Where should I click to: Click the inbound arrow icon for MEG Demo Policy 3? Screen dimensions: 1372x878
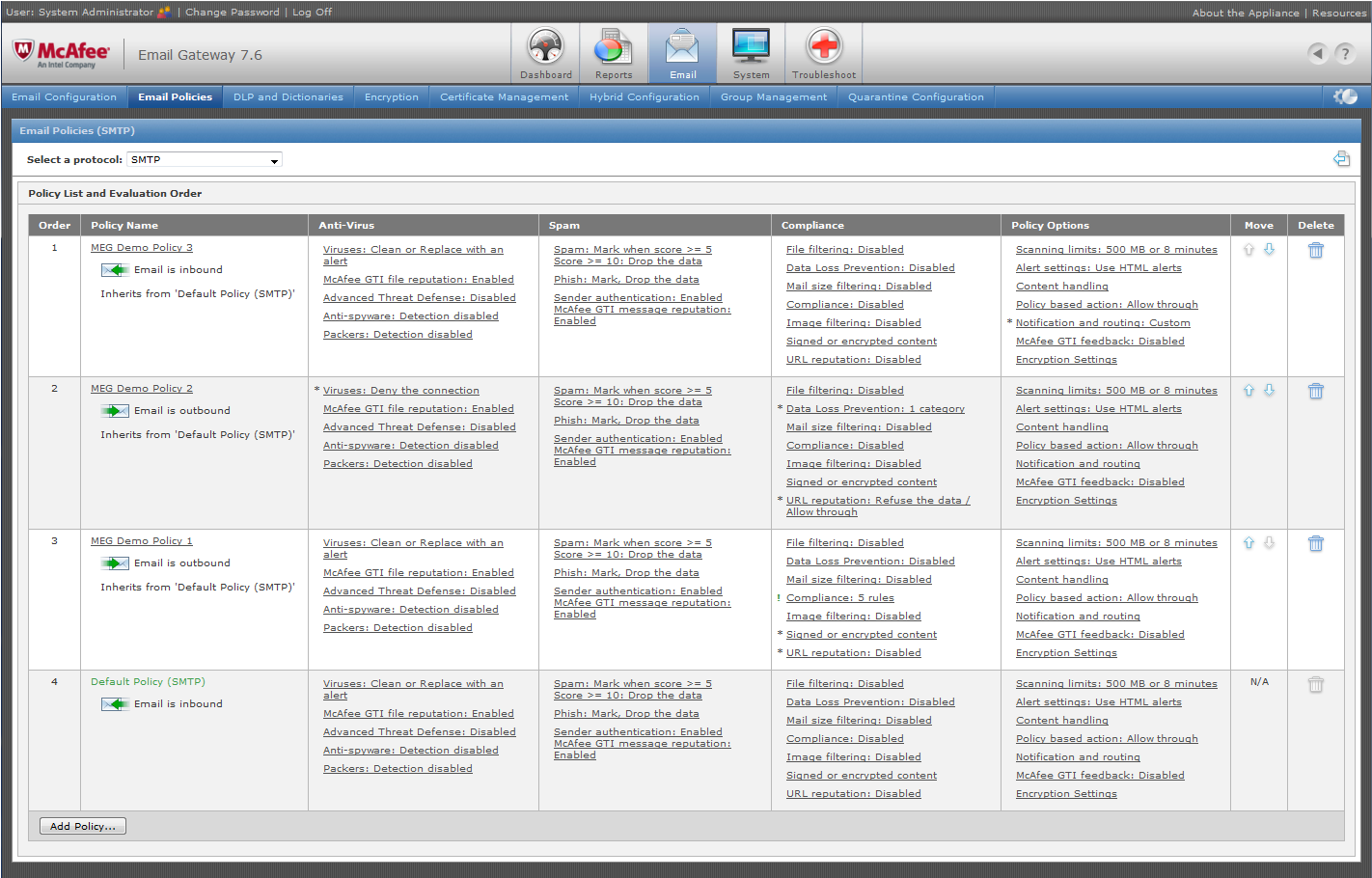(115, 270)
